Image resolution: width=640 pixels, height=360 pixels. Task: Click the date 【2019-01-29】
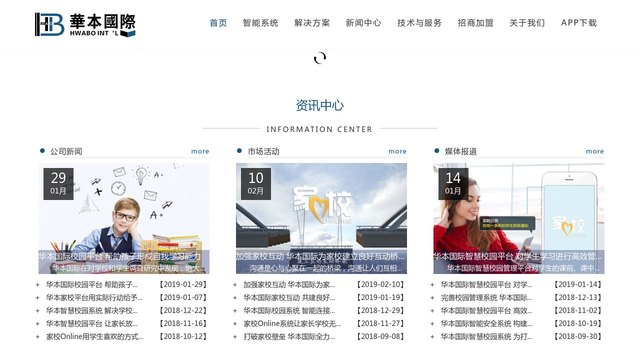[183, 284]
